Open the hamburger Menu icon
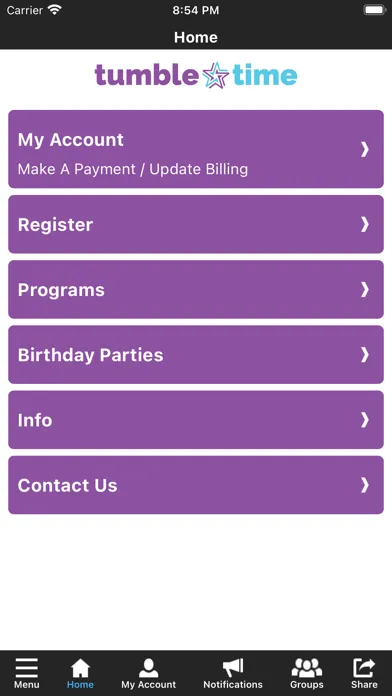 pyautogui.click(x=27, y=668)
